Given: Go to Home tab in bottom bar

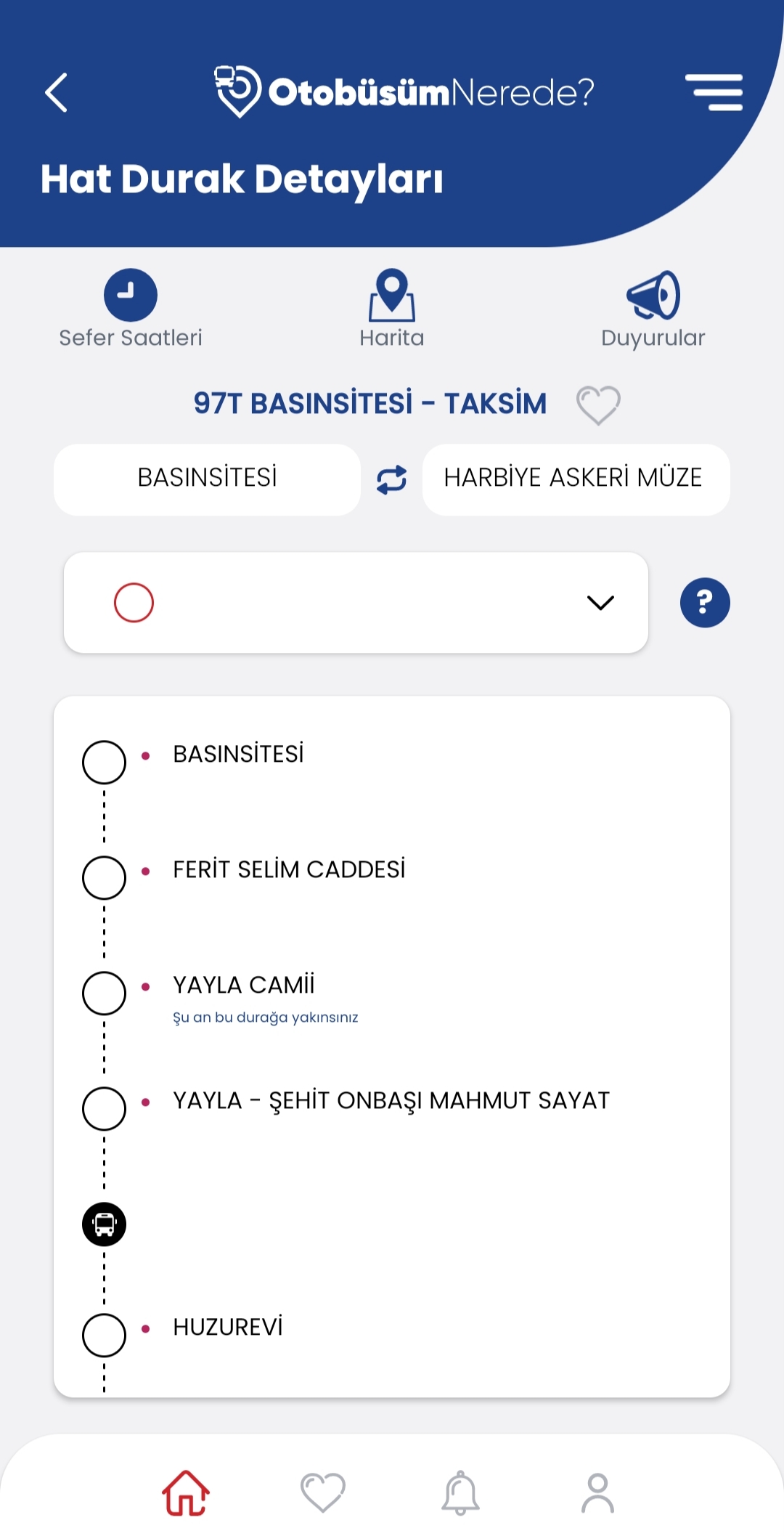Looking at the screenshot, I should (x=186, y=1493).
